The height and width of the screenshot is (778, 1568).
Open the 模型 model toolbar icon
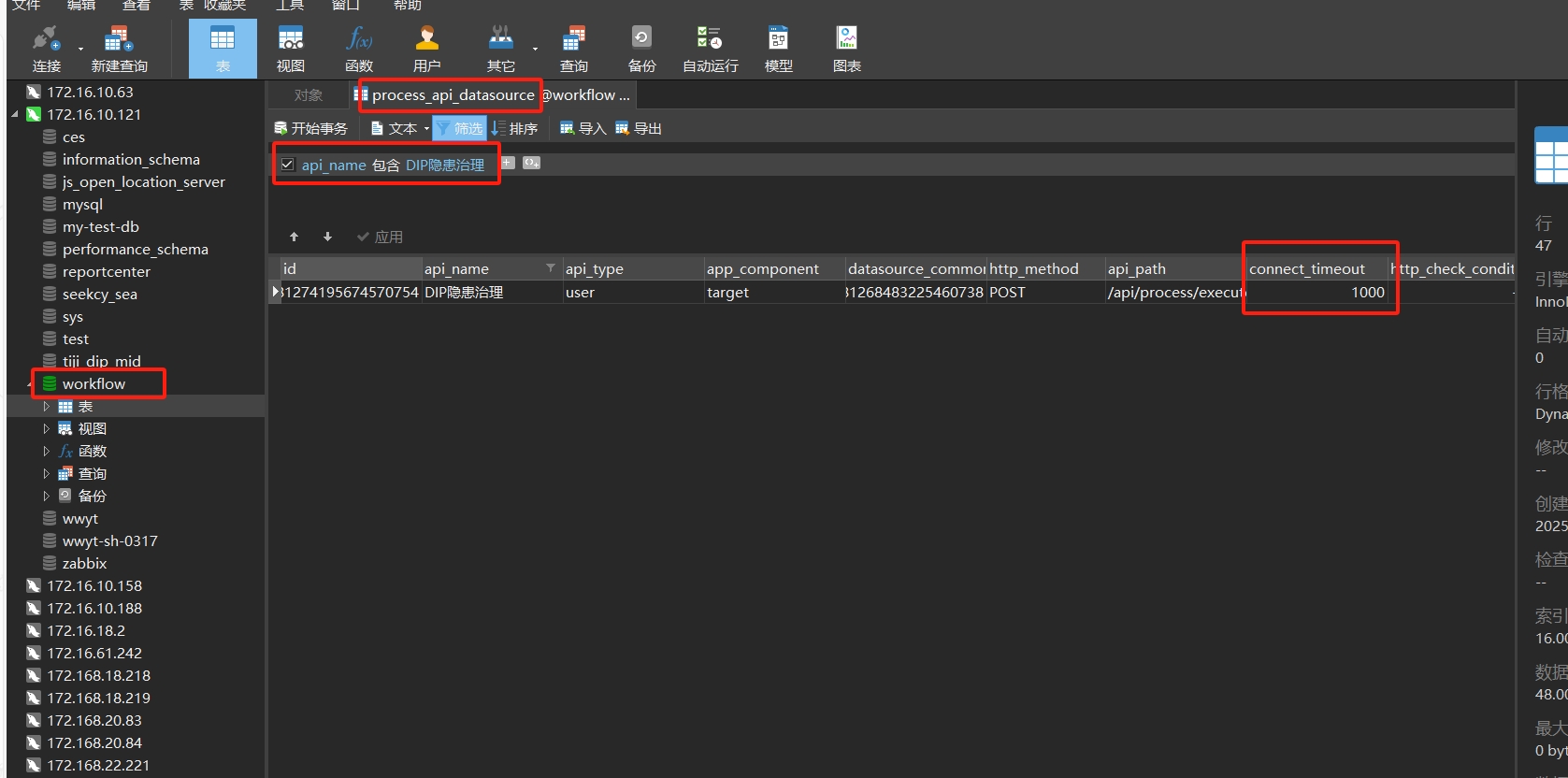click(x=779, y=49)
